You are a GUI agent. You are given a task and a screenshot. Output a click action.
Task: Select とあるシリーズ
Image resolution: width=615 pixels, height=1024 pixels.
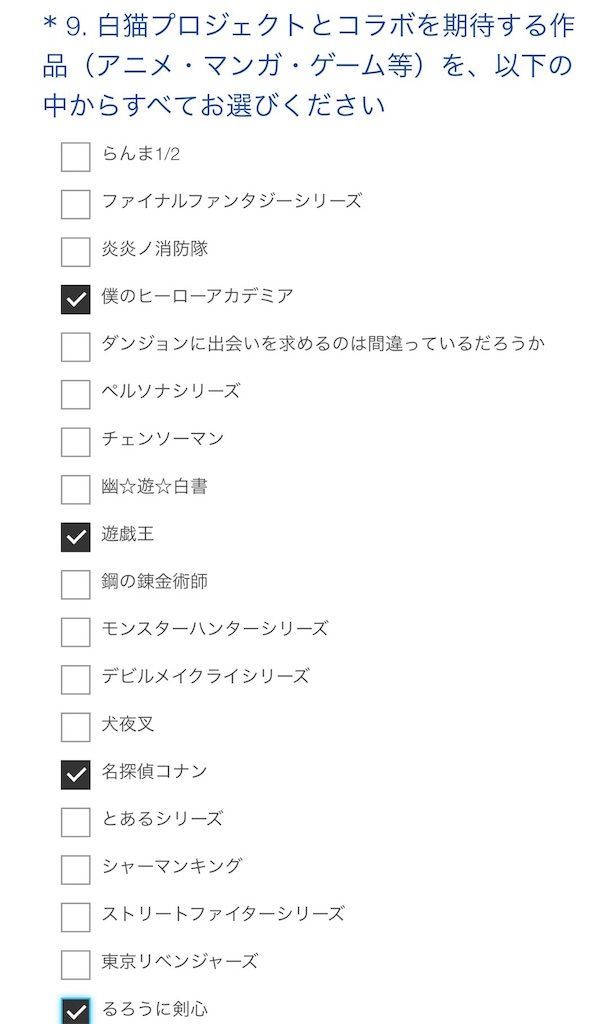(x=73, y=820)
